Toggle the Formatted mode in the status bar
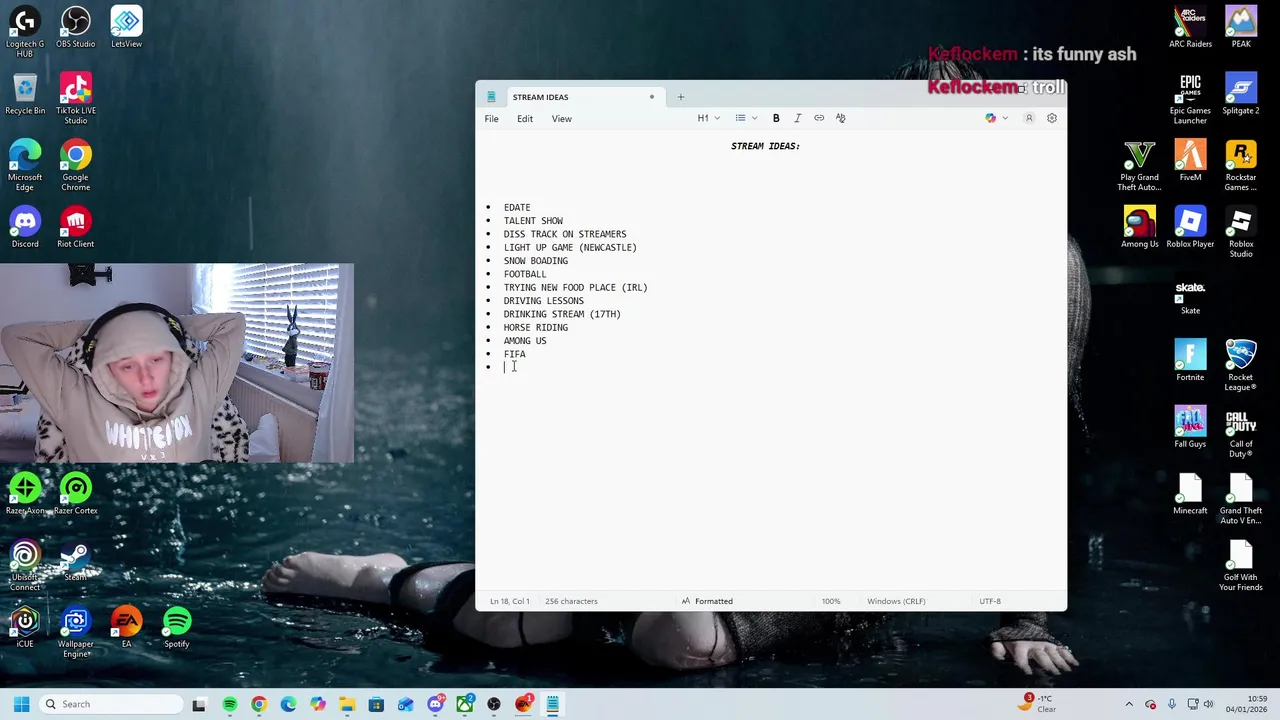Screen dimensions: 1280x720 pyautogui.click(x=707, y=601)
